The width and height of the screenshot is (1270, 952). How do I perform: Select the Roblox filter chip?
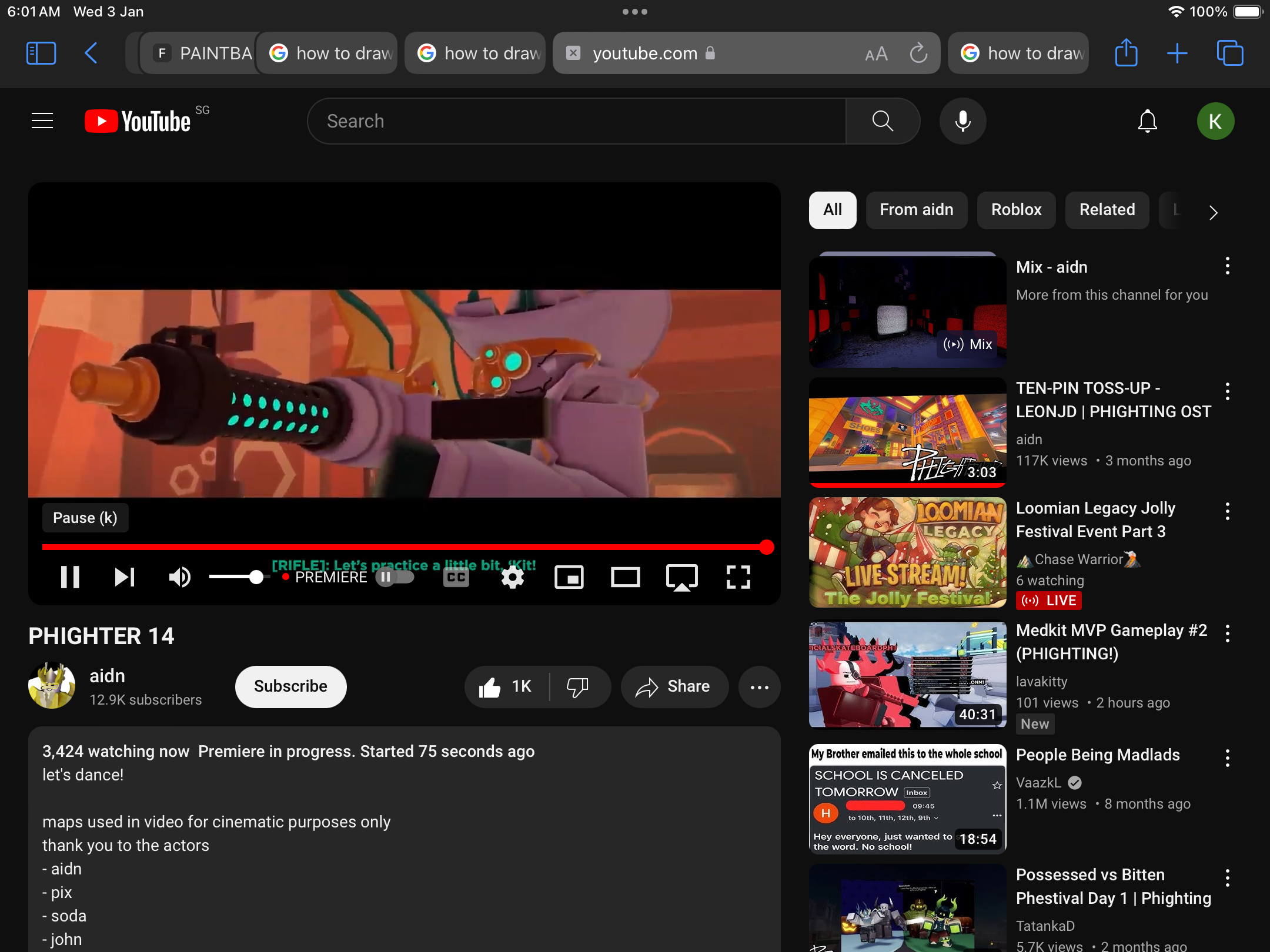(x=1016, y=210)
